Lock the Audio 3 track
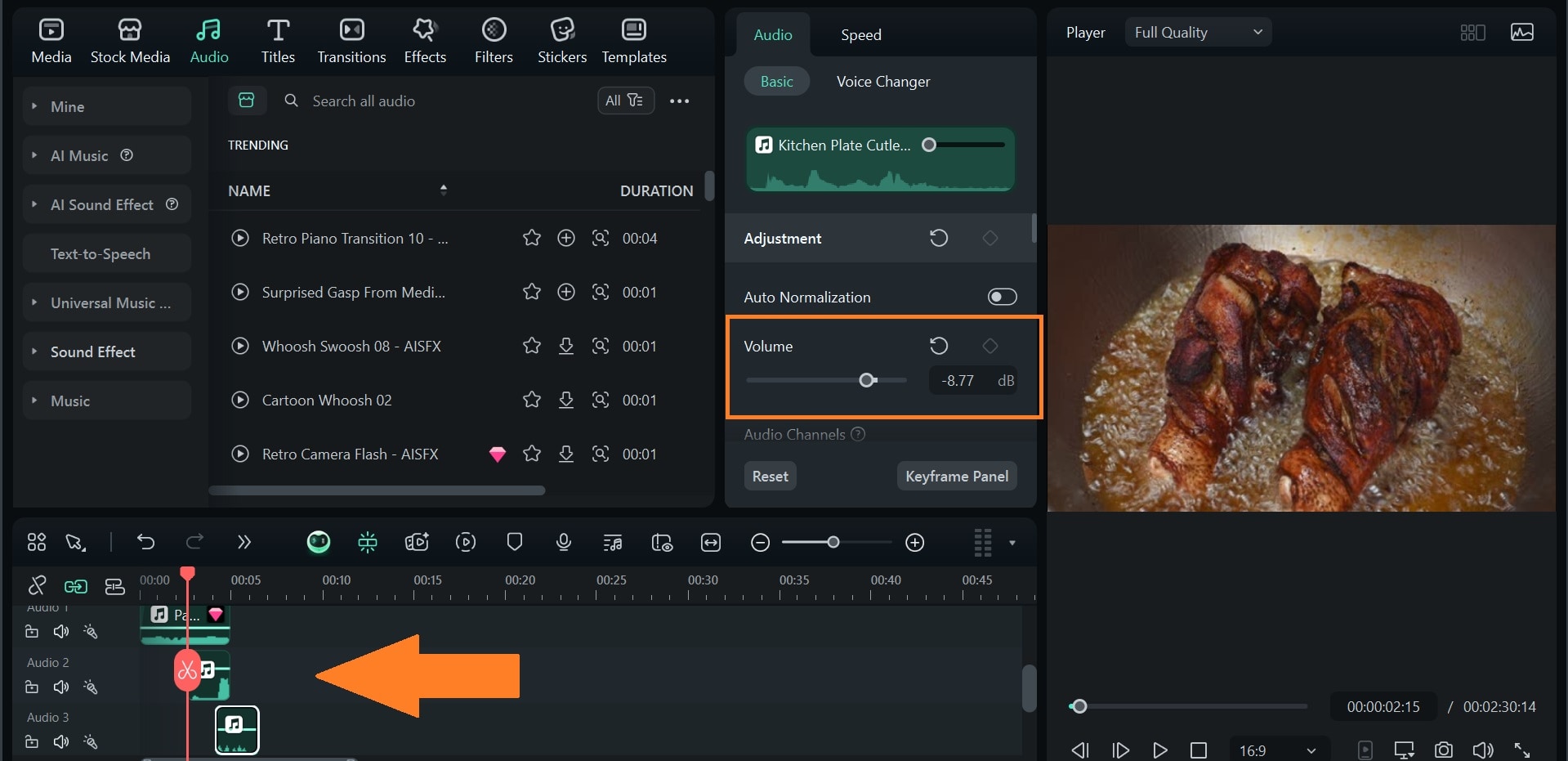The width and height of the screenshot is (1568, 761). (x=32, y=741)
